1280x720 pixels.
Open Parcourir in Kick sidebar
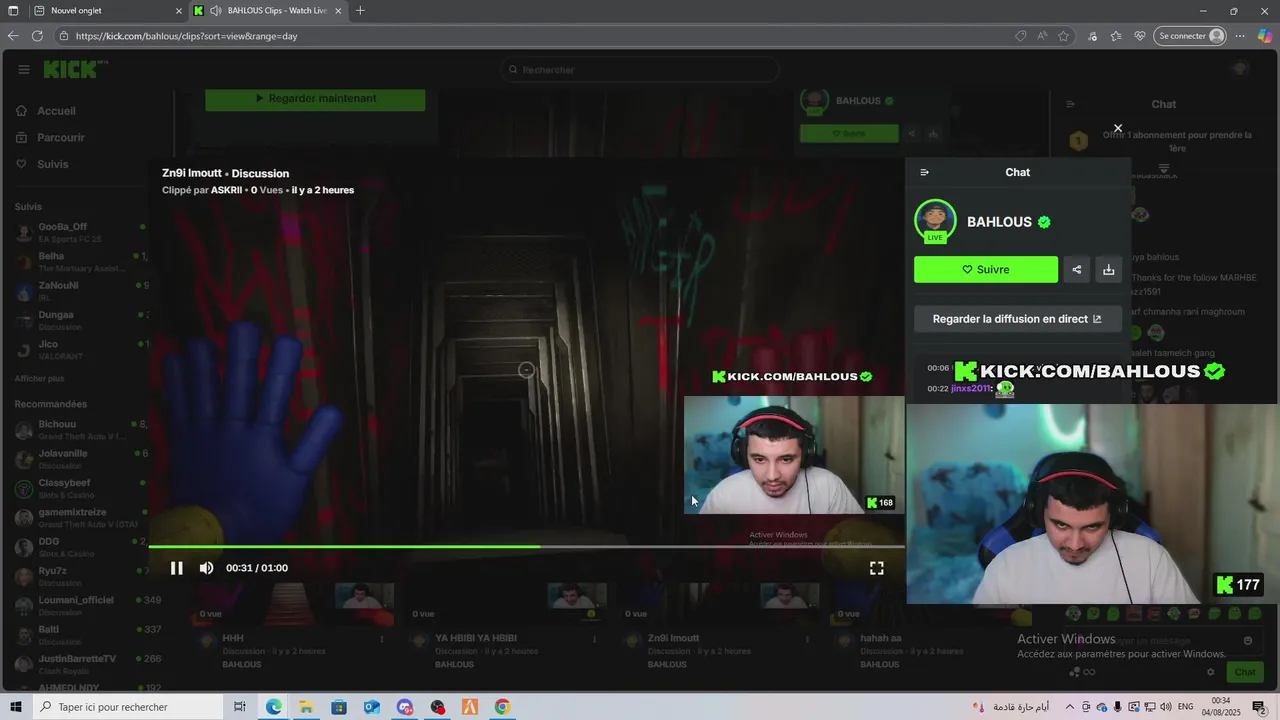tap(60, 137)
